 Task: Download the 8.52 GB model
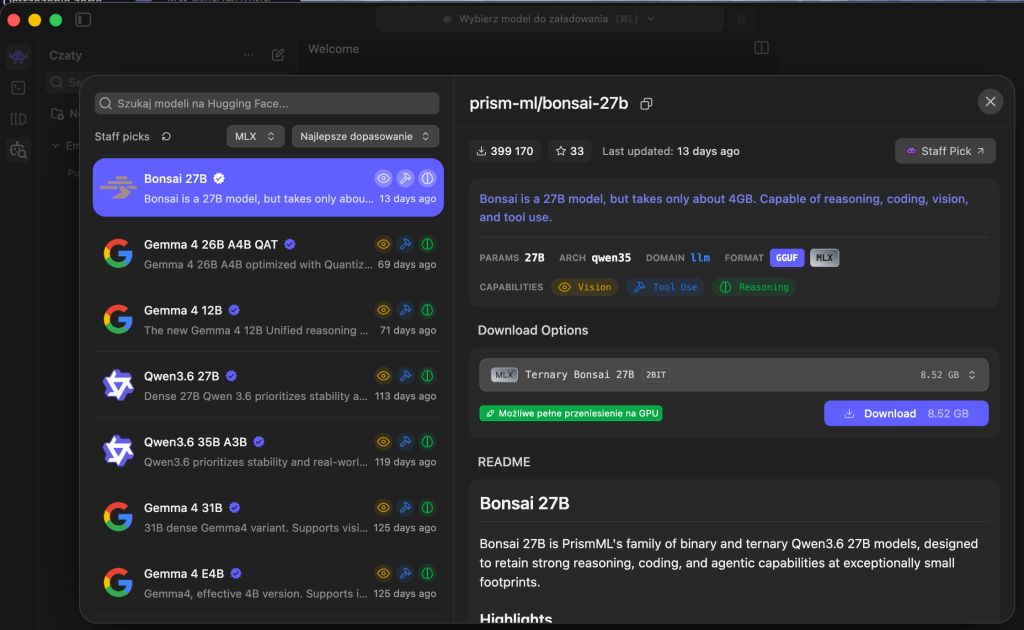click(906, 413)
